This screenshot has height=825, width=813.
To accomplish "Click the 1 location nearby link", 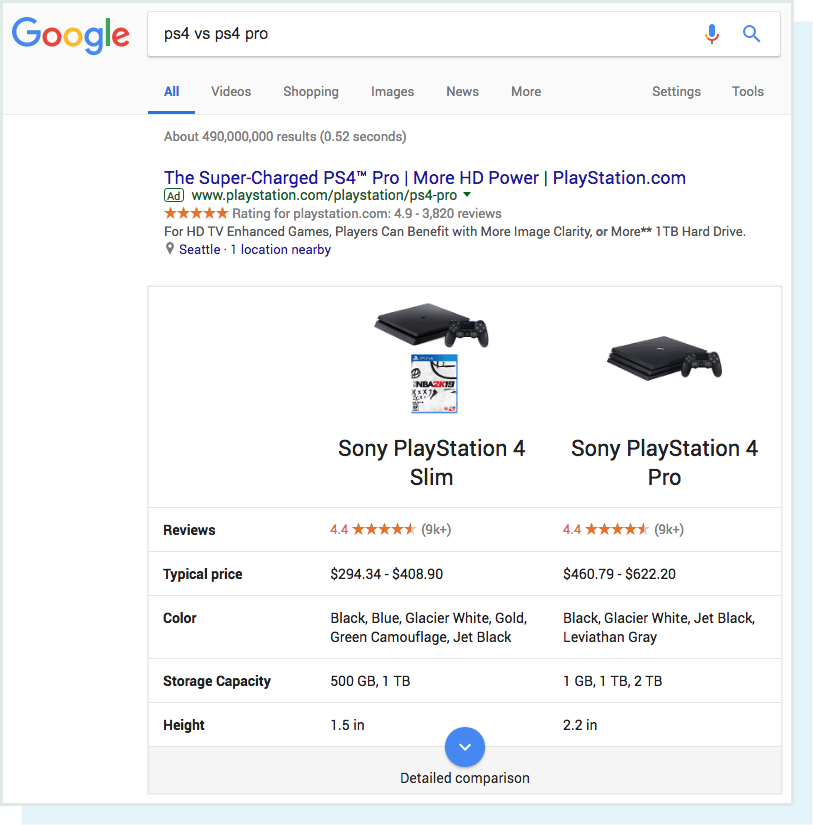I will click(280, 249).
